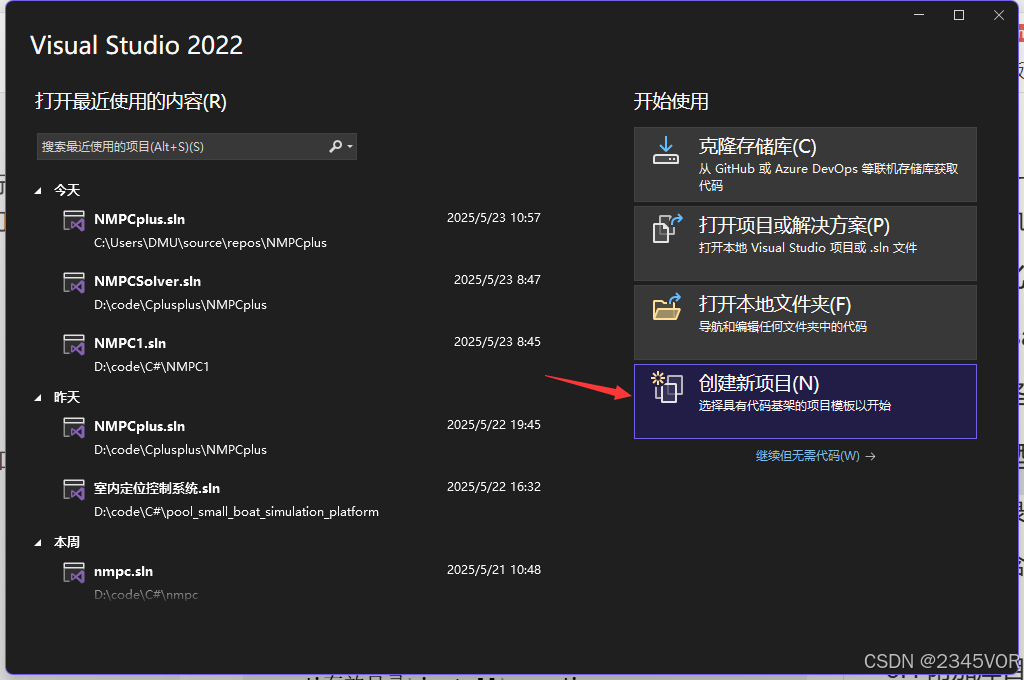
Task: Open recent solution NMPC1.sln
Action: (301, 354)
